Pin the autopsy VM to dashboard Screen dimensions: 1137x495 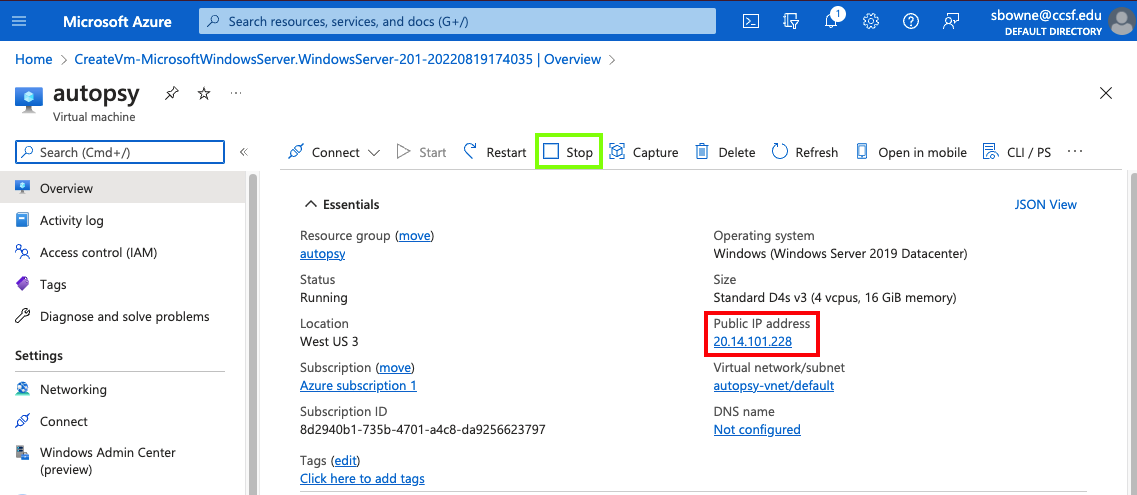coord(172,93)
